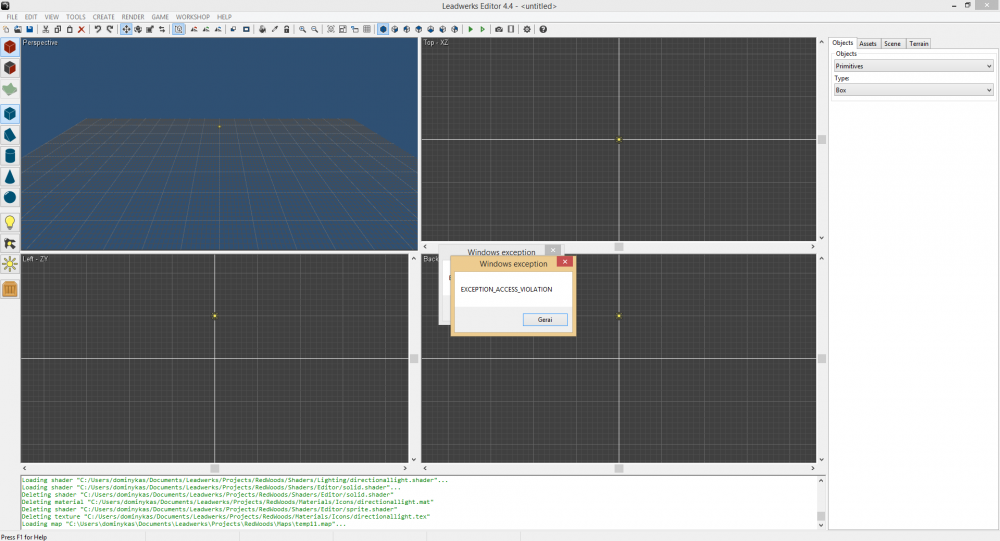The width and height of the screenshot is (1000, 541).
Task: Click the red delete X toolbar icon
Action: 81,29
